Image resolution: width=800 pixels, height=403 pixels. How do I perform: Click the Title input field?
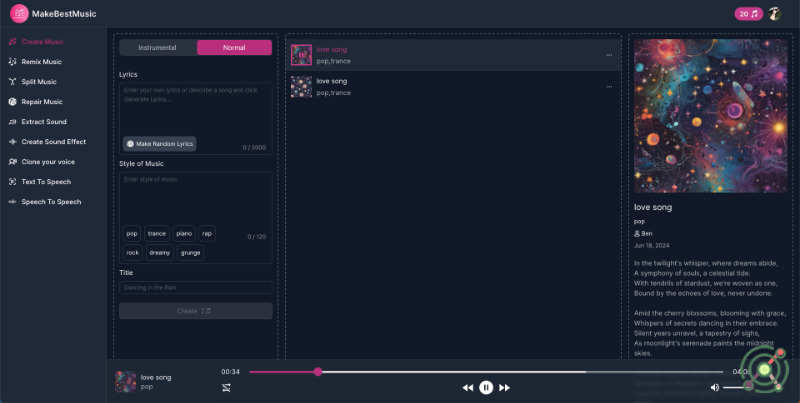(195, 288)
